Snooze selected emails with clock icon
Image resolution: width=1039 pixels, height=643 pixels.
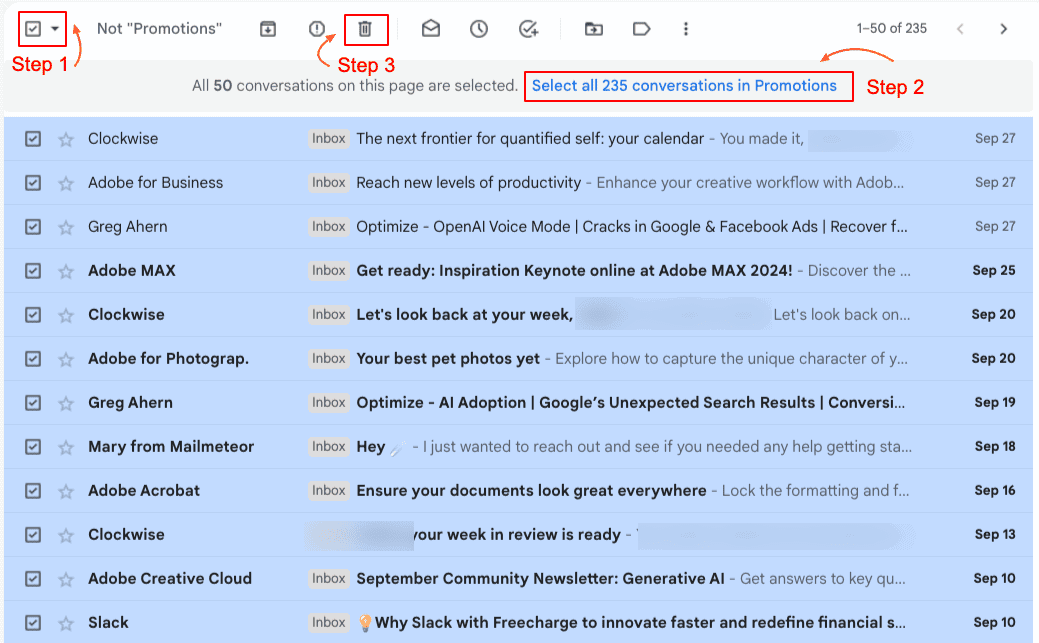pyautogui.click(x=479, y=29)
